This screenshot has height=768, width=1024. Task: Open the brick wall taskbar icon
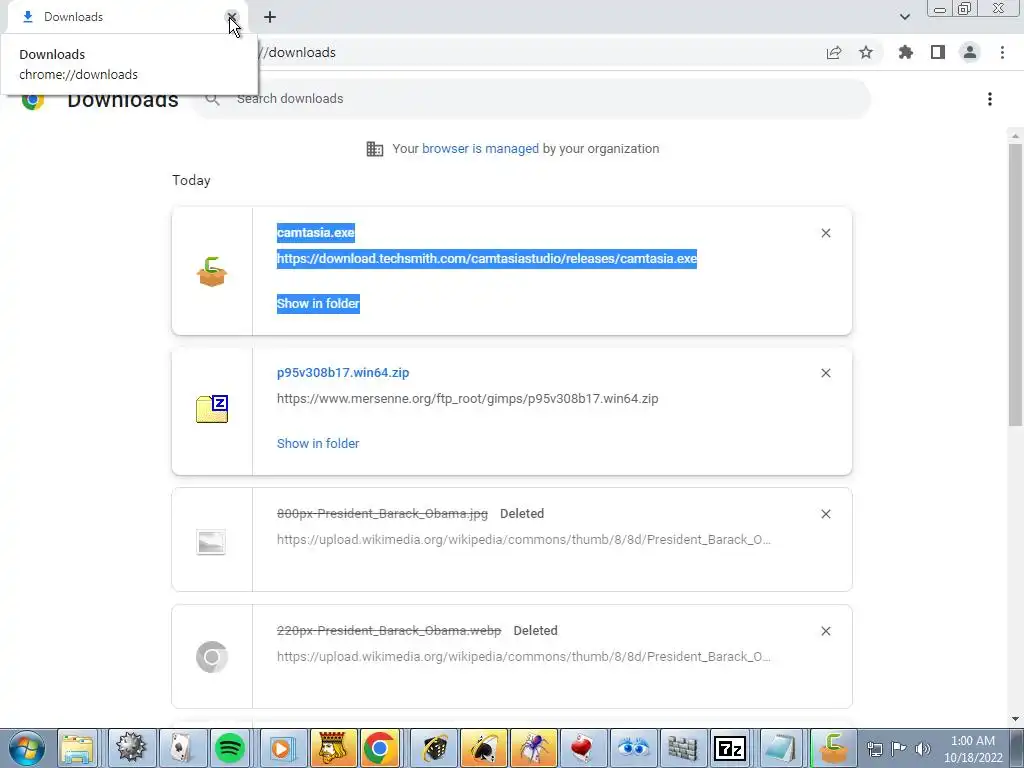pyautogui.click(x=682, y=748)
